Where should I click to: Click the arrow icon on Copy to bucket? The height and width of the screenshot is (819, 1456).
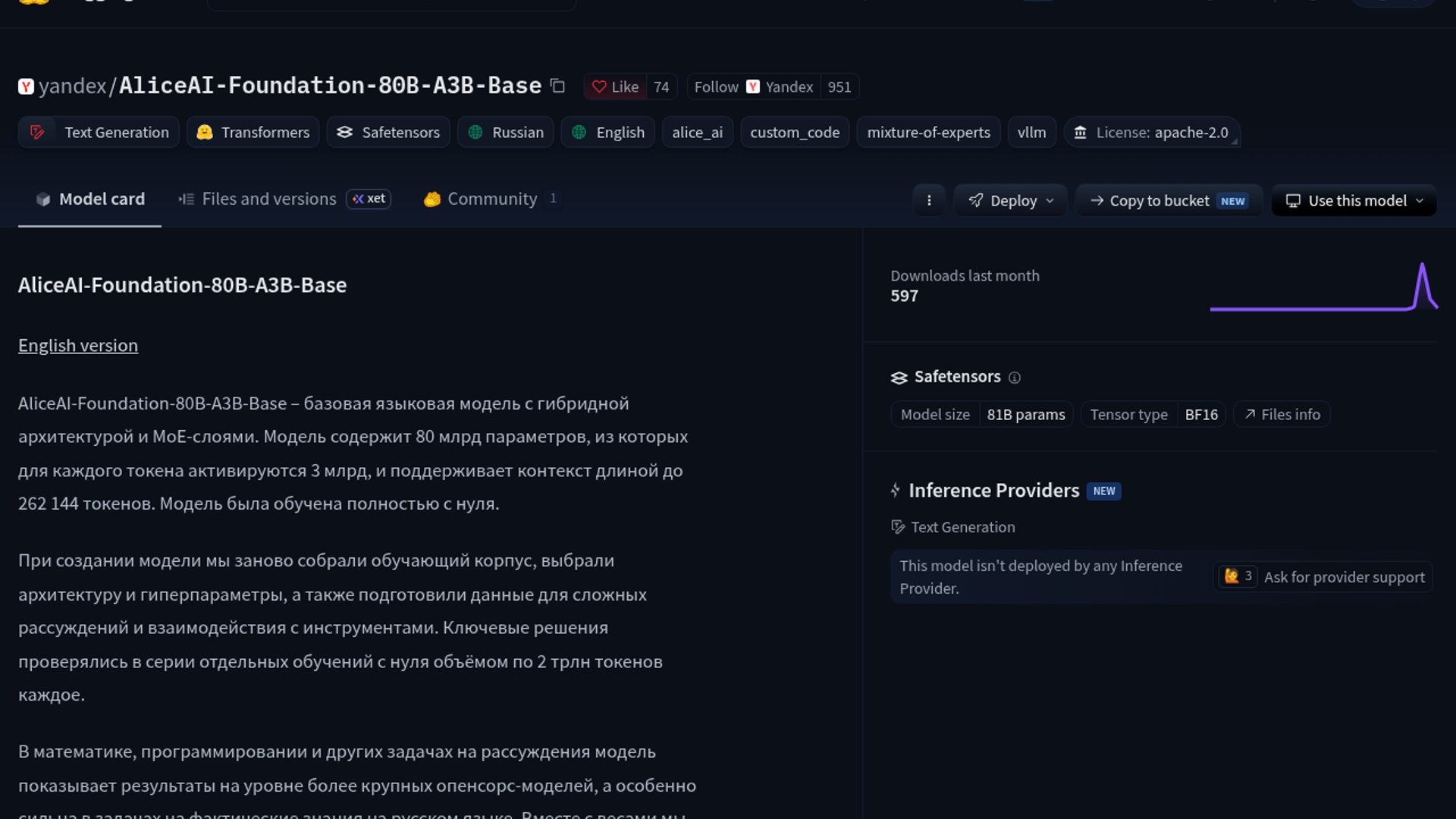tap(1097, 201)
